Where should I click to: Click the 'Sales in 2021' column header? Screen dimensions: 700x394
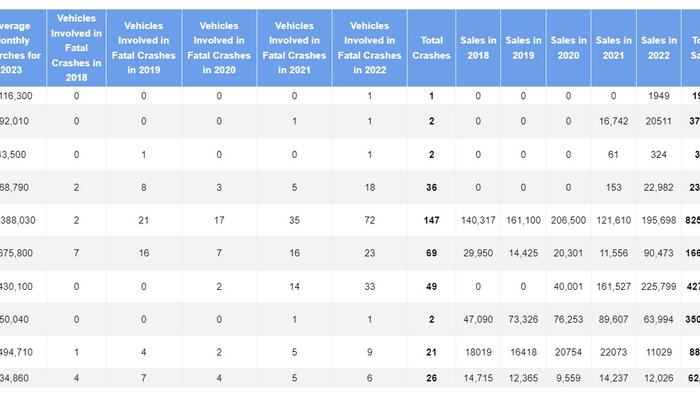[x=613, y=48]
